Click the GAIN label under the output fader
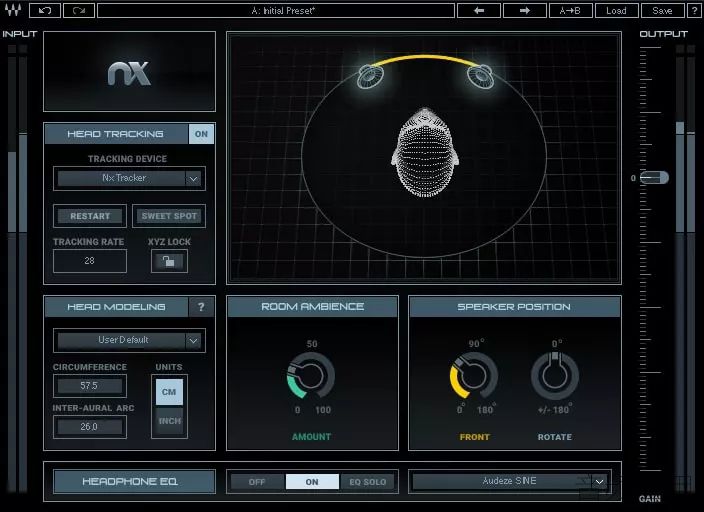The width and height of the screenshot is (704, 512). click(650, 499)
